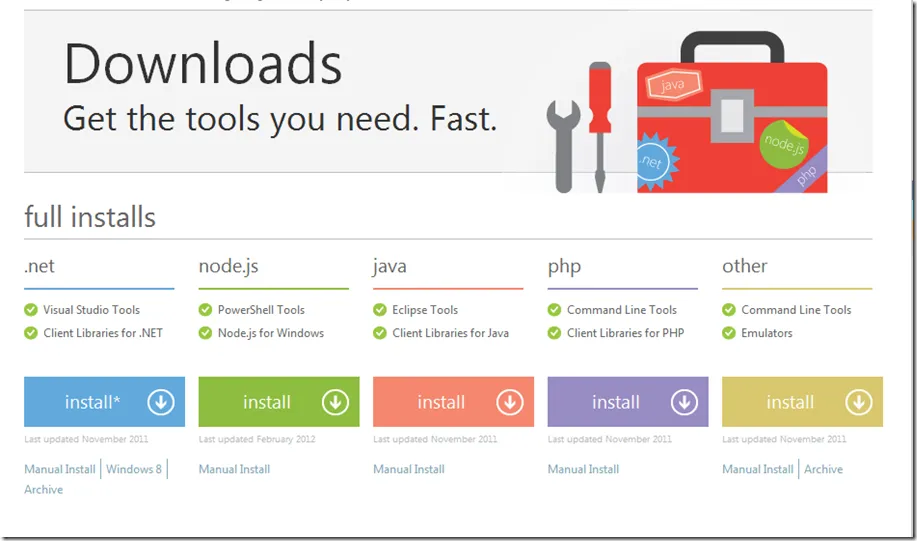
Task: Open the Archive link under .net
Action: (43, 490)
